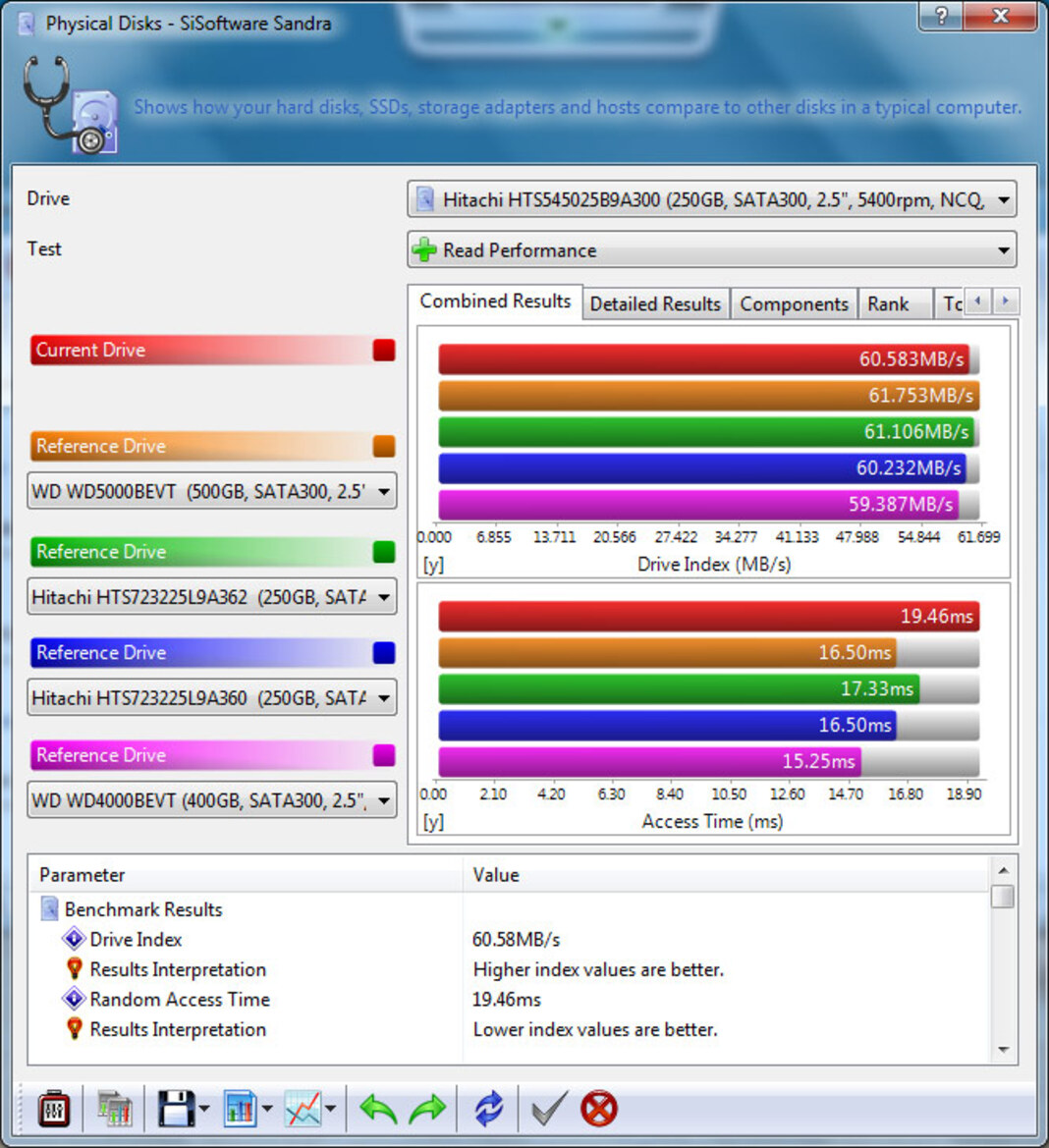Click the 19.46ms red access time bar

coord(708,616)
